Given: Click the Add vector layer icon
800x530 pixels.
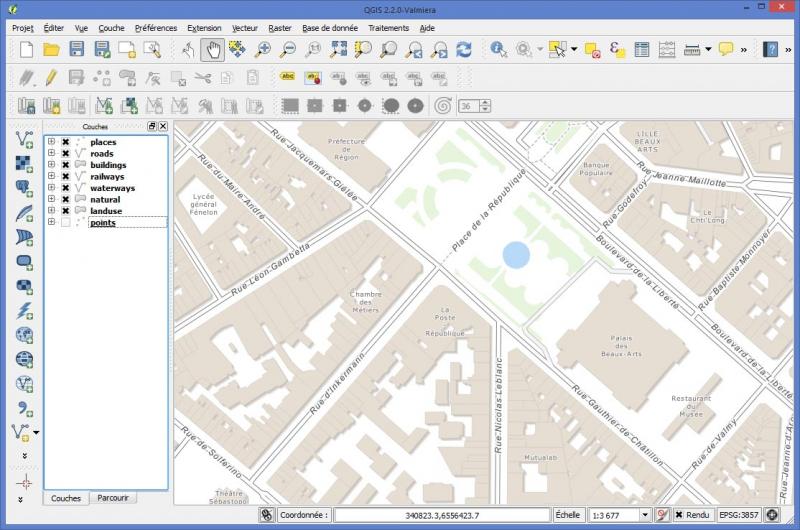Looking at the screenshot, I should click(24, 140).
